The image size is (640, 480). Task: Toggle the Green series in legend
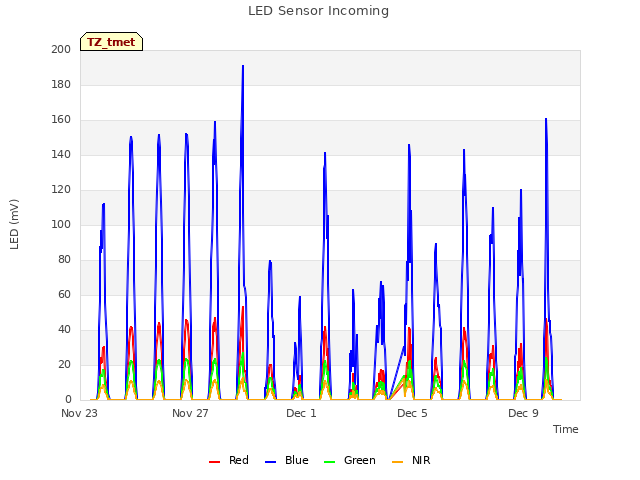click(x=349, y=460)
